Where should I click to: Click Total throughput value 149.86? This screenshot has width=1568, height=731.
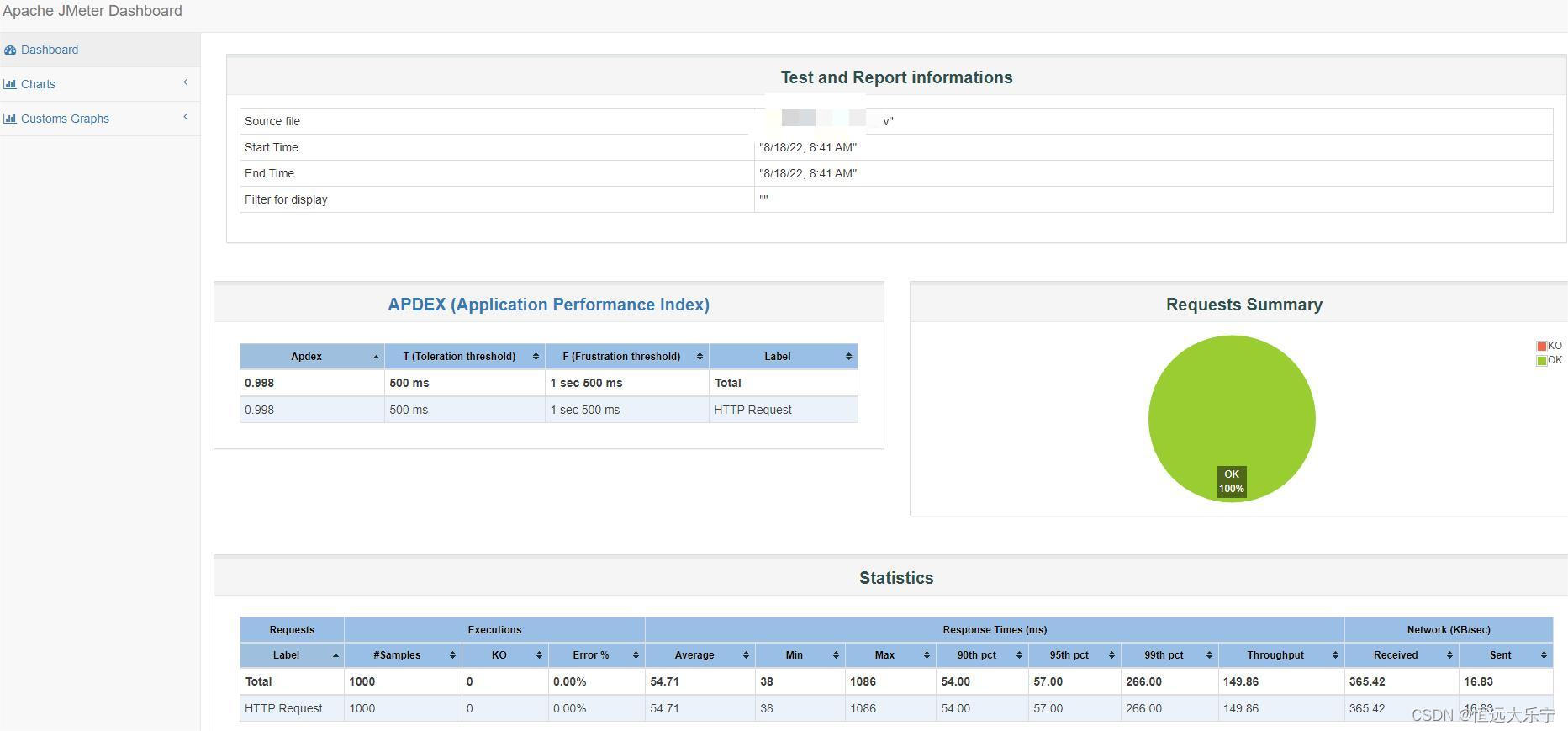click(1241, 681)
